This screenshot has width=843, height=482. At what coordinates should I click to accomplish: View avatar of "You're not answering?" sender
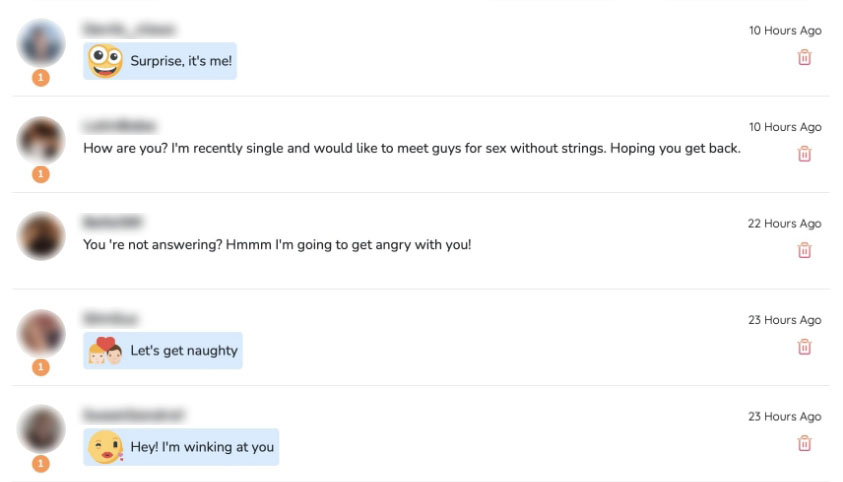coord(41,237)
